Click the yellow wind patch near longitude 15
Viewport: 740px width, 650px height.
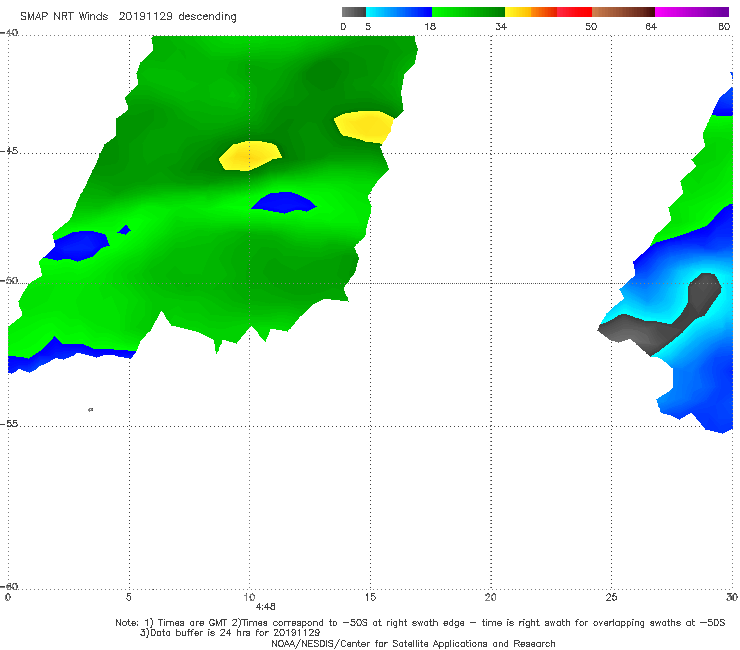pos(364,127)
